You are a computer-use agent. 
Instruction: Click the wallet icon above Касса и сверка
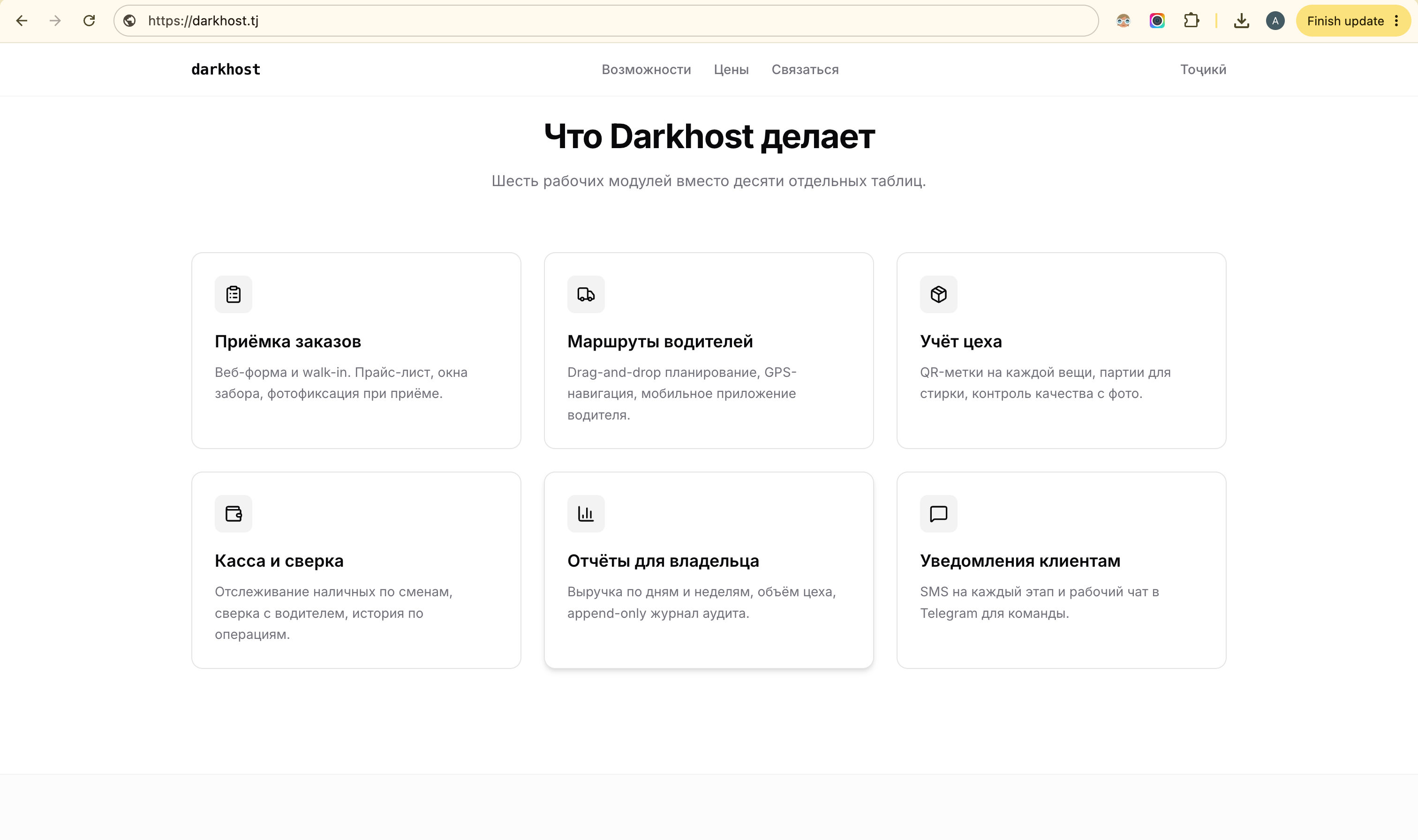(x=233, y=514)
